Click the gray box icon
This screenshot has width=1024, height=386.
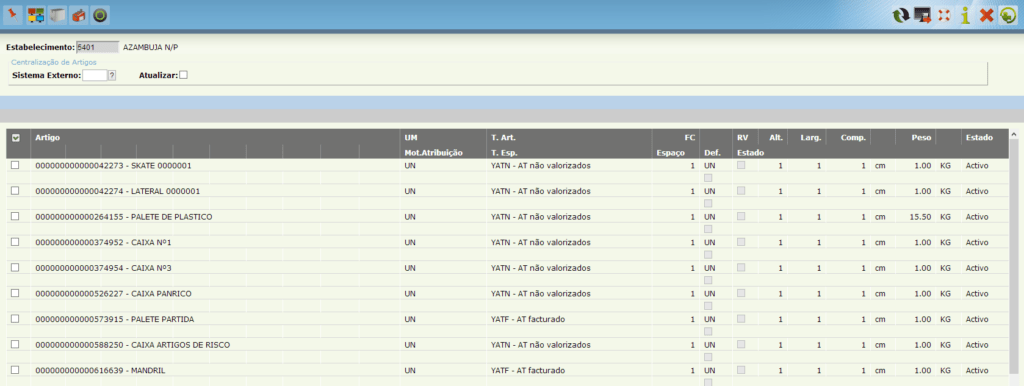[x=57, y=15]
